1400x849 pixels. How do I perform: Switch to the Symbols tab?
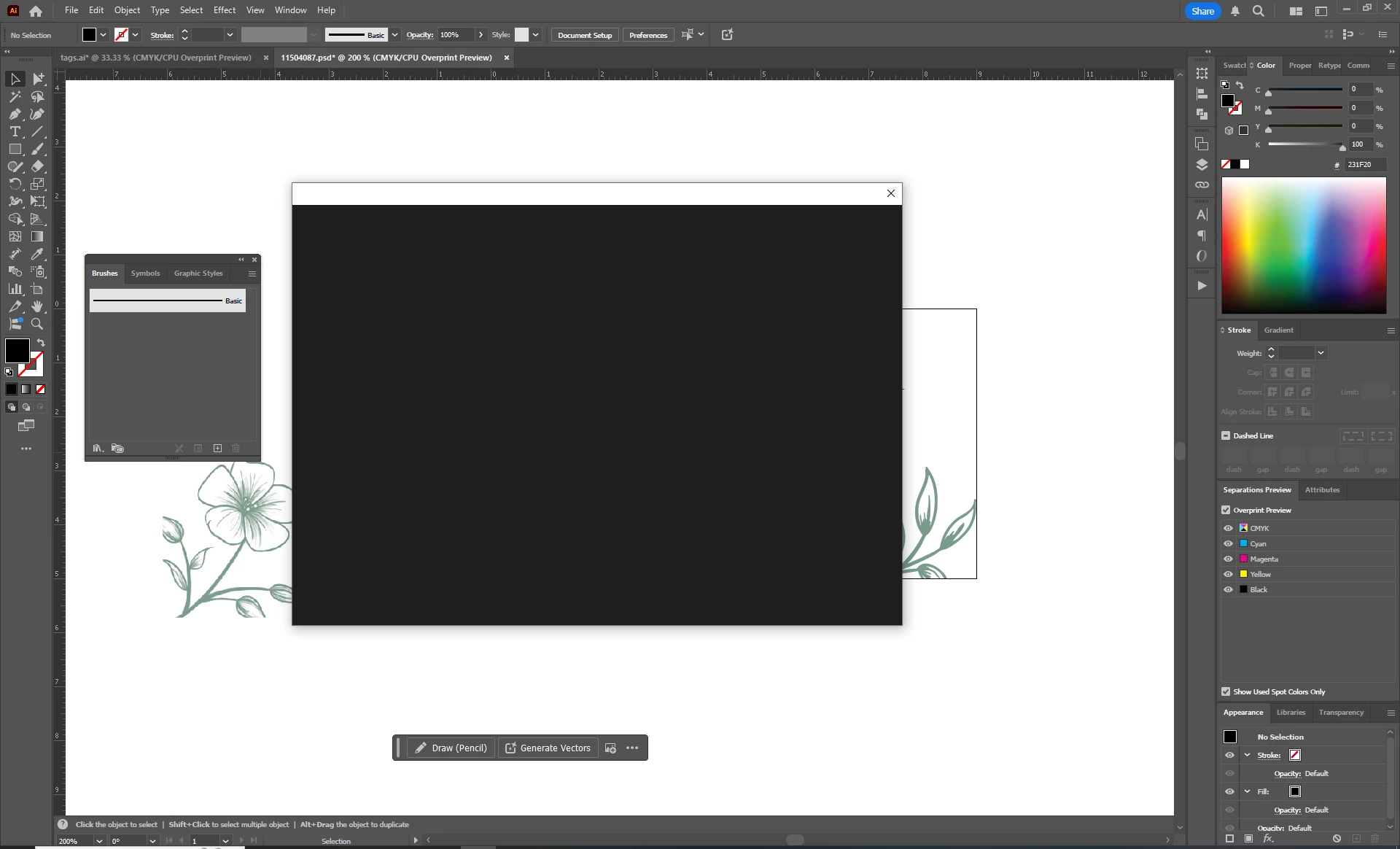point(145,274)
